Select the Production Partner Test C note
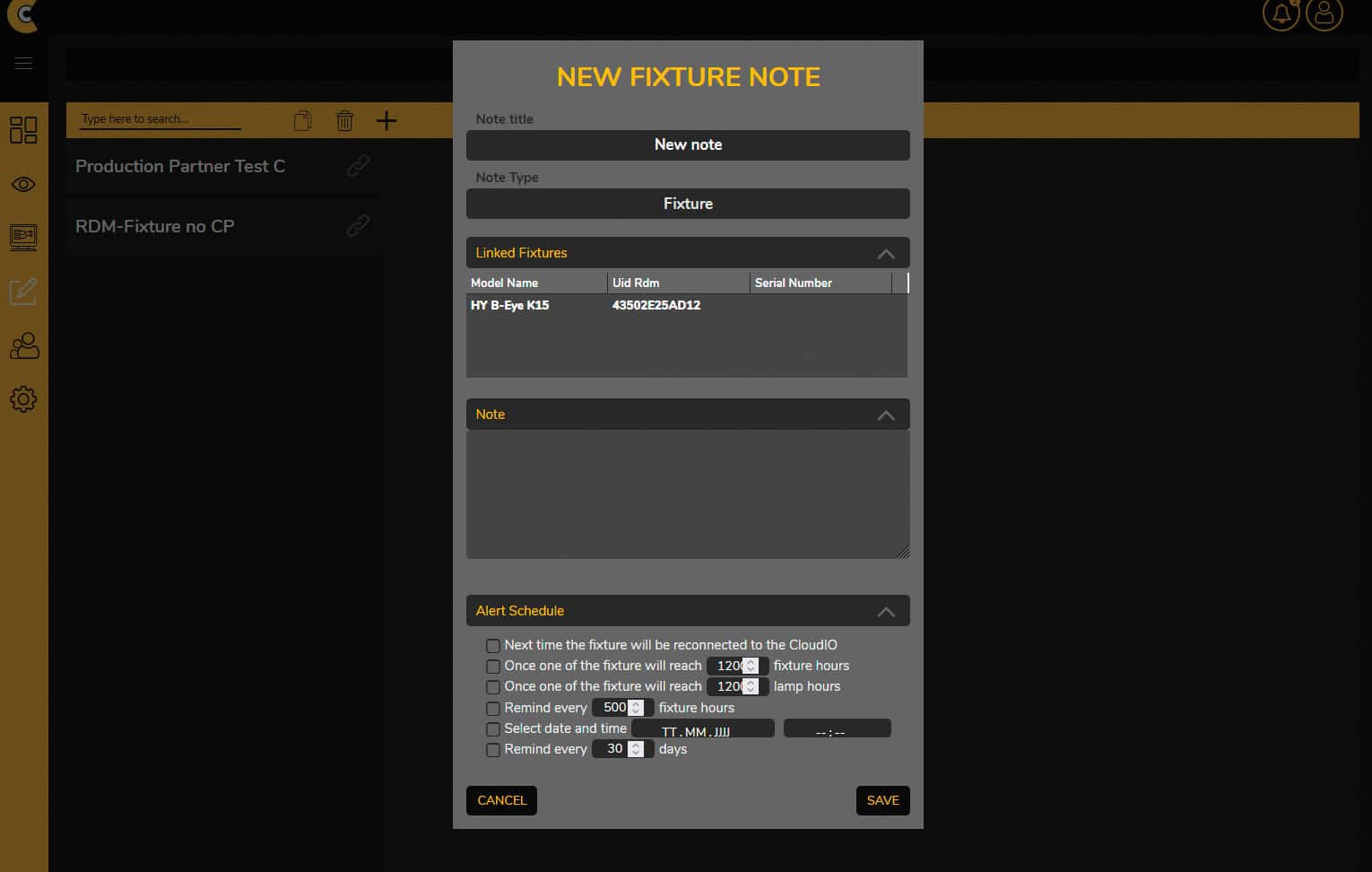Image resolution: width=1372 pixels, height=872 pixels. coord(180,167)
